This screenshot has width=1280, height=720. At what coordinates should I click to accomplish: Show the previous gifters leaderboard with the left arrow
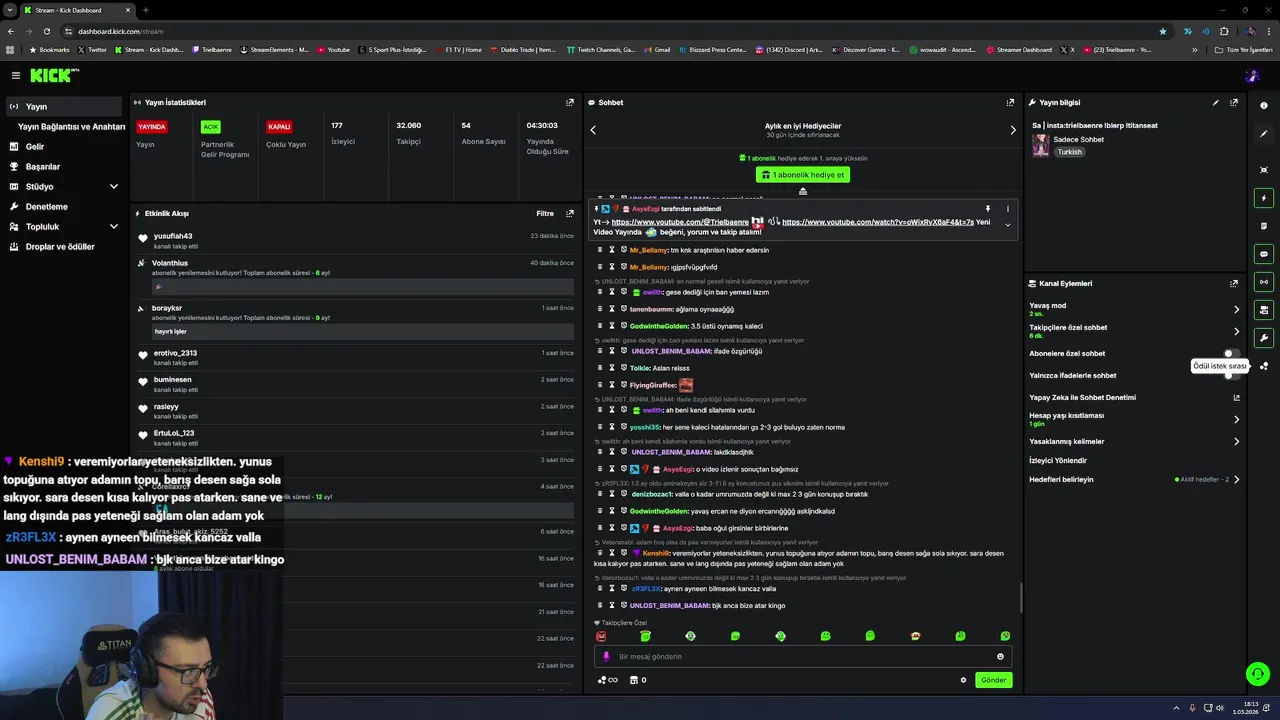[x=593, y=130]
